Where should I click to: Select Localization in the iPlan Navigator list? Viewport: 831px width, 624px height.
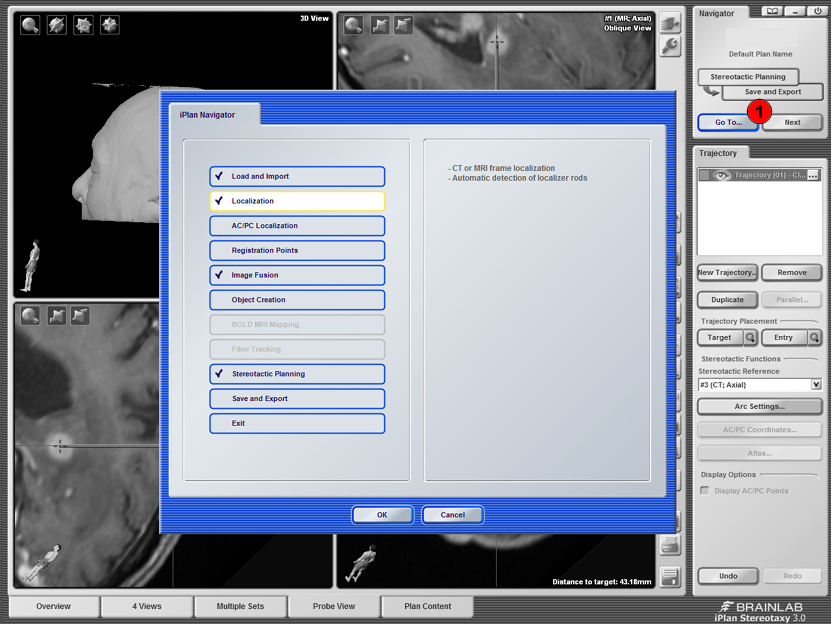pyautogui.click(x=297, y=201)
